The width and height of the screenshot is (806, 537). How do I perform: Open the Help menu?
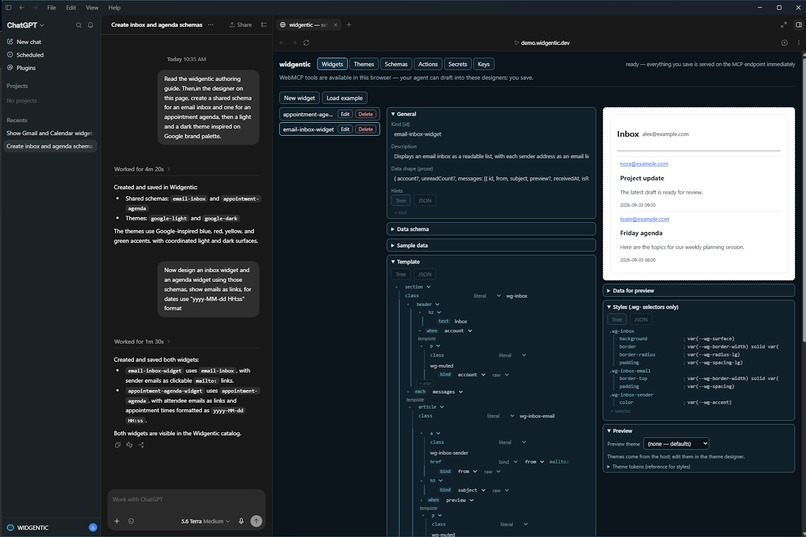point(114,8)
